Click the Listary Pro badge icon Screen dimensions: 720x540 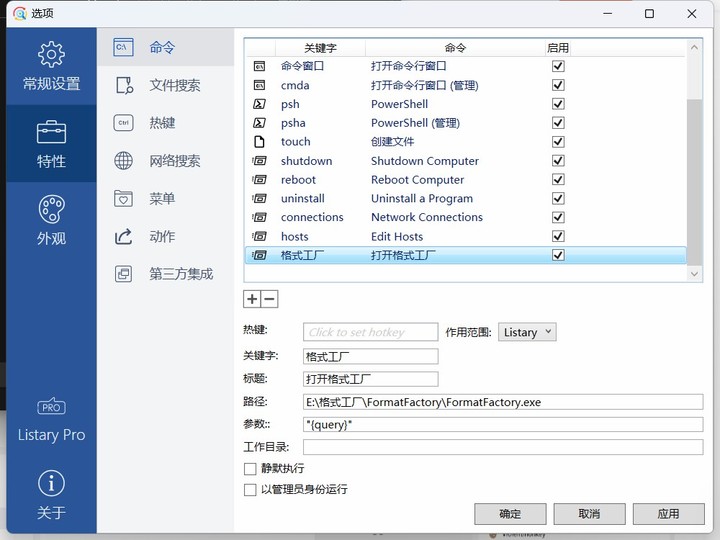click(51, 407)
